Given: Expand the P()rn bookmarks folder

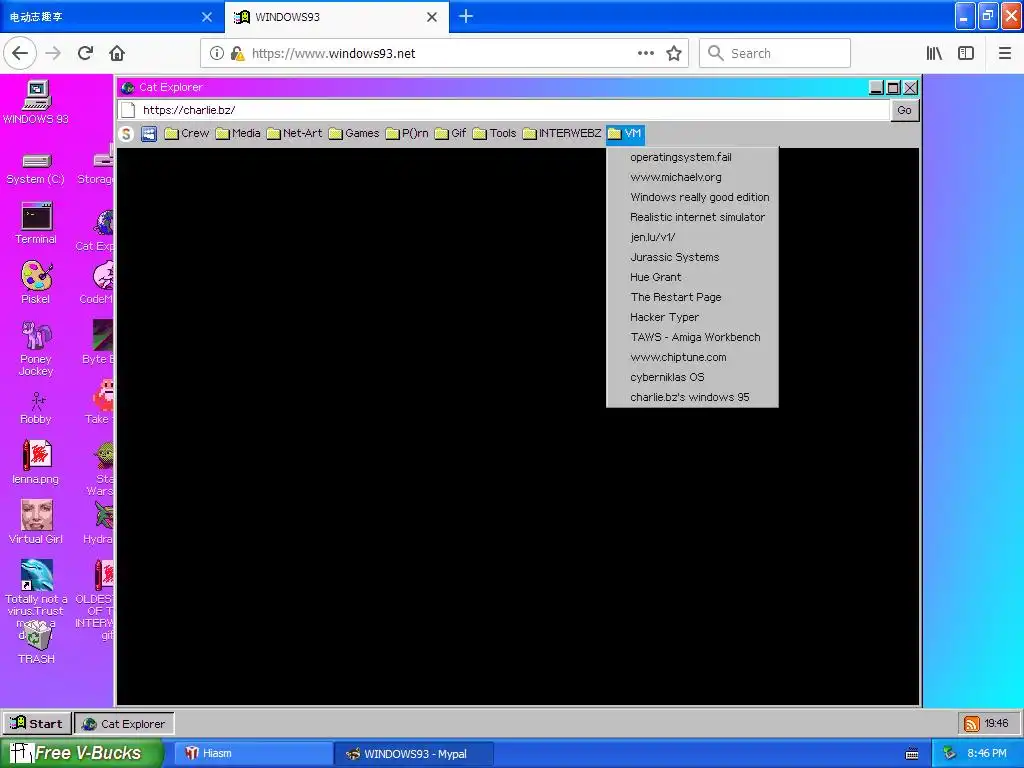Looking at the screenshot, I should tap(407, 133).
